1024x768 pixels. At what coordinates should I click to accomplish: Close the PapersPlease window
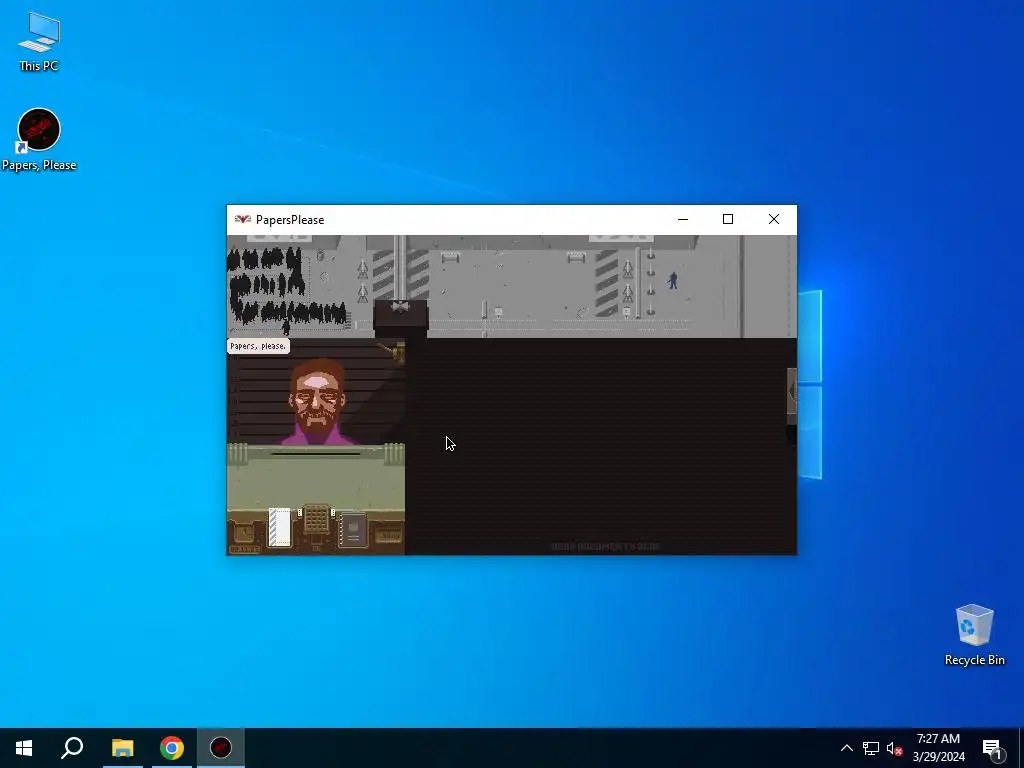(x=774, y=219)
